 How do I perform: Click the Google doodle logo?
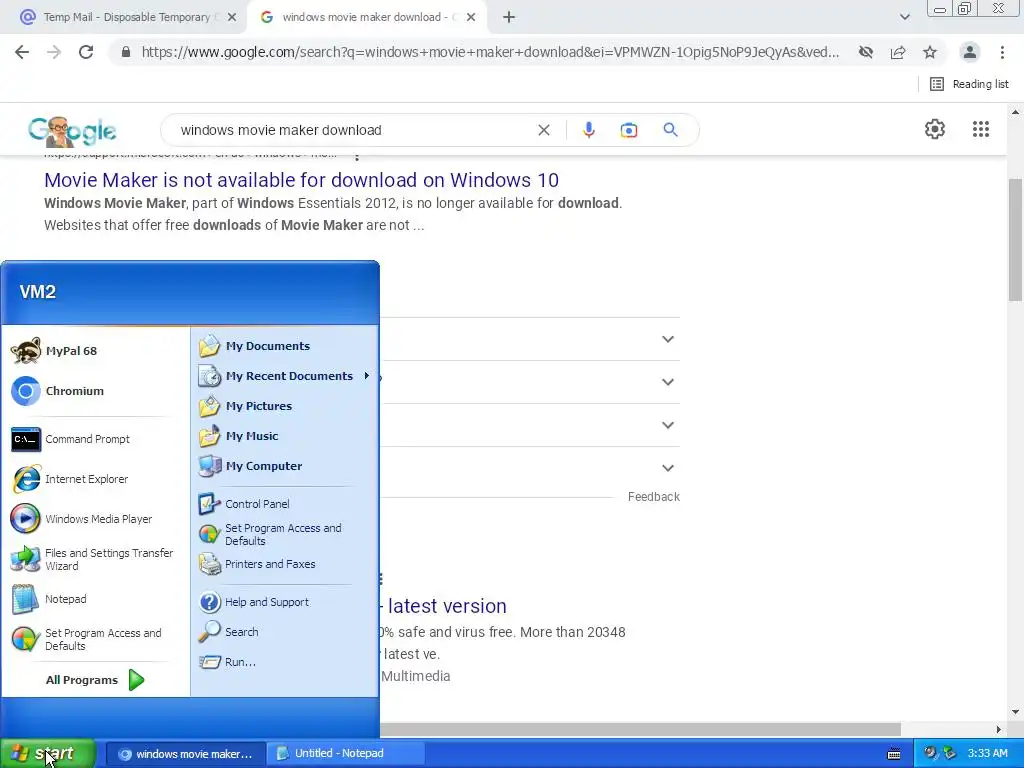(72, 130)
